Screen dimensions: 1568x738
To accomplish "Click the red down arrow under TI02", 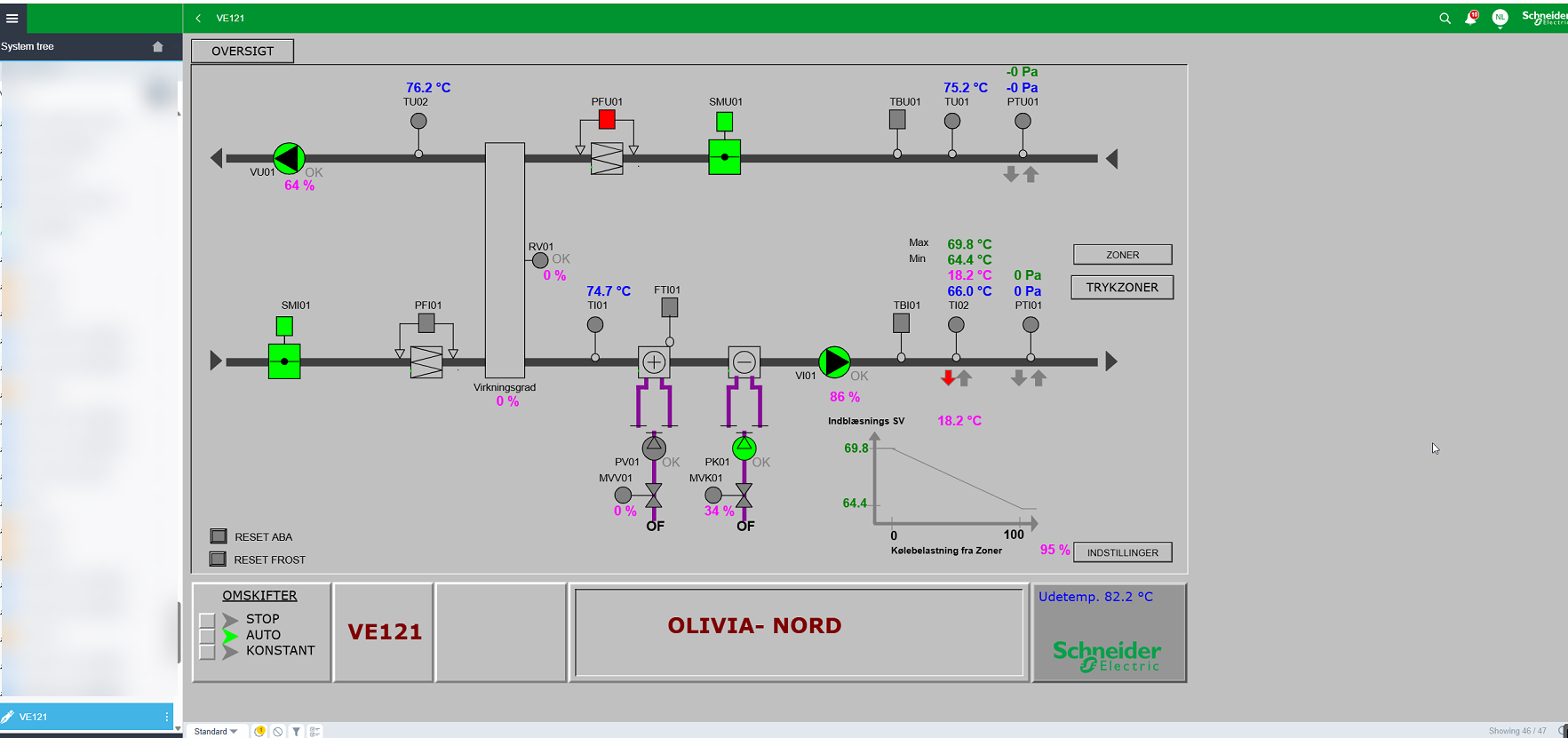I will pyautogui.click(x=948, y=378).
